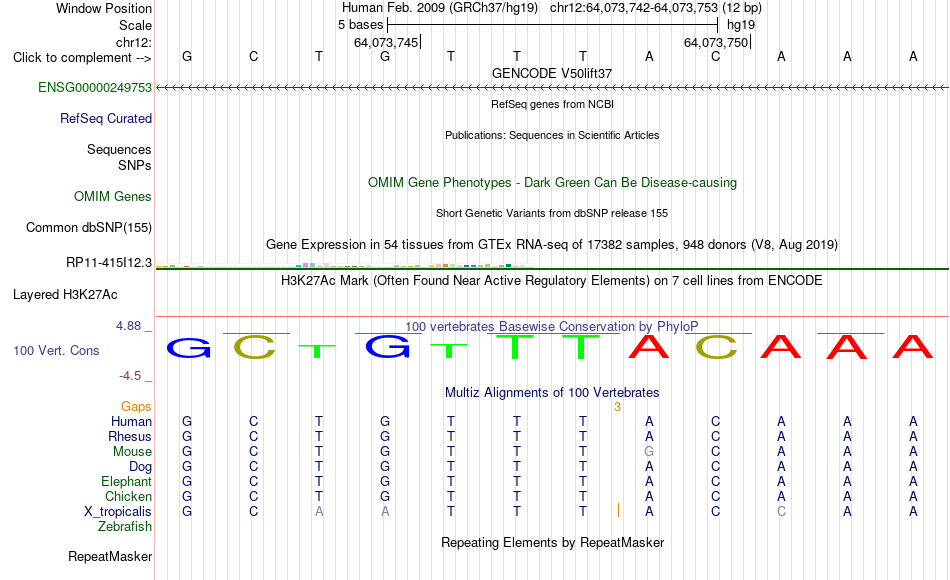The width and height of the screenshot is (950, 580).
Task: Click the 'Click to complement -->' label
Action: point(82,58)
